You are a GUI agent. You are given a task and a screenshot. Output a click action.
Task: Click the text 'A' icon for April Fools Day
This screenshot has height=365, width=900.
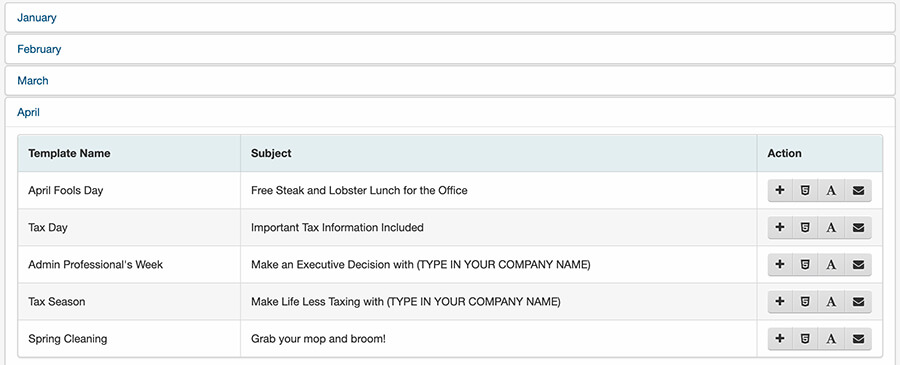click(x=831, y=191)
